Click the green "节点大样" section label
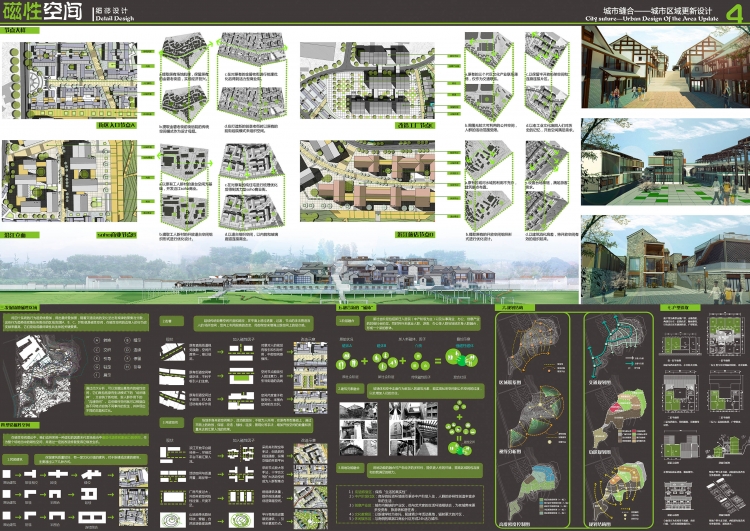 pyautogui.click(x=19, y=30)
